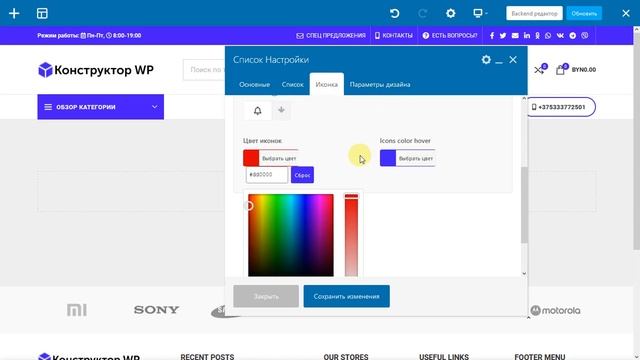Image resolution: width=640 pixels, height=360 pixels.
Task: Open the responsive preview device dropdown
Action: 480,13
